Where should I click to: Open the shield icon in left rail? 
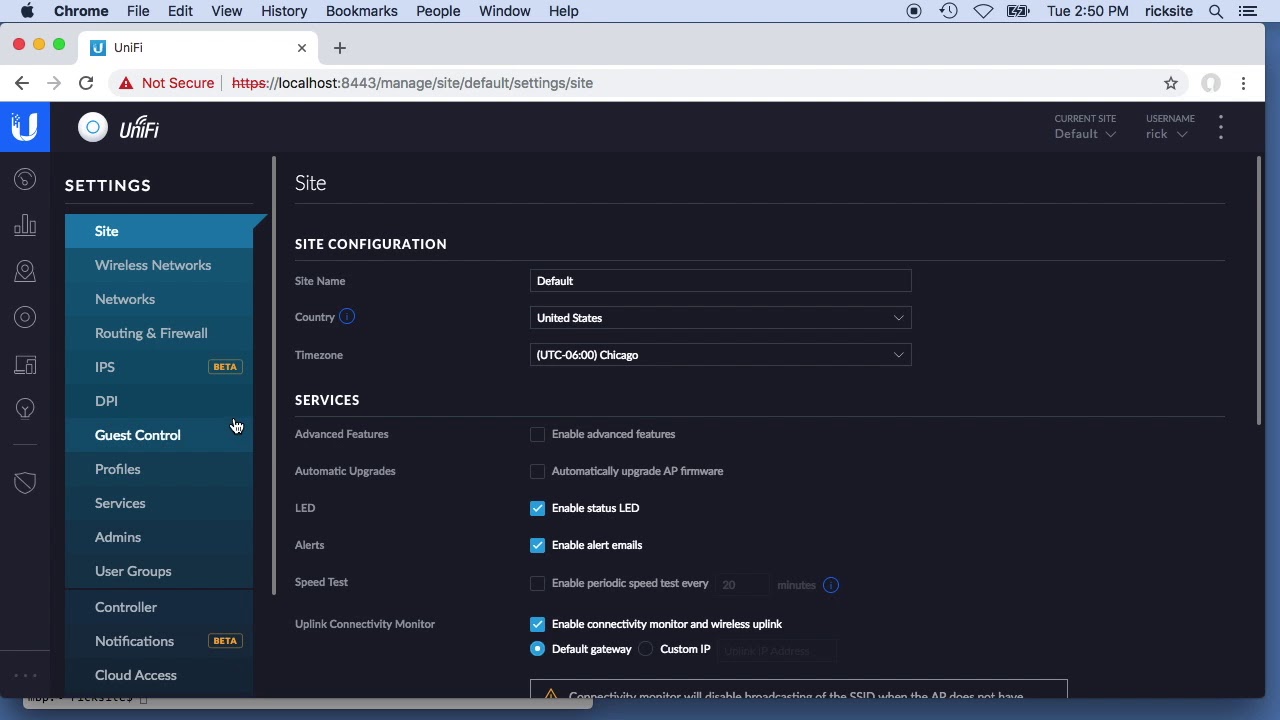[x=25, y=483]
